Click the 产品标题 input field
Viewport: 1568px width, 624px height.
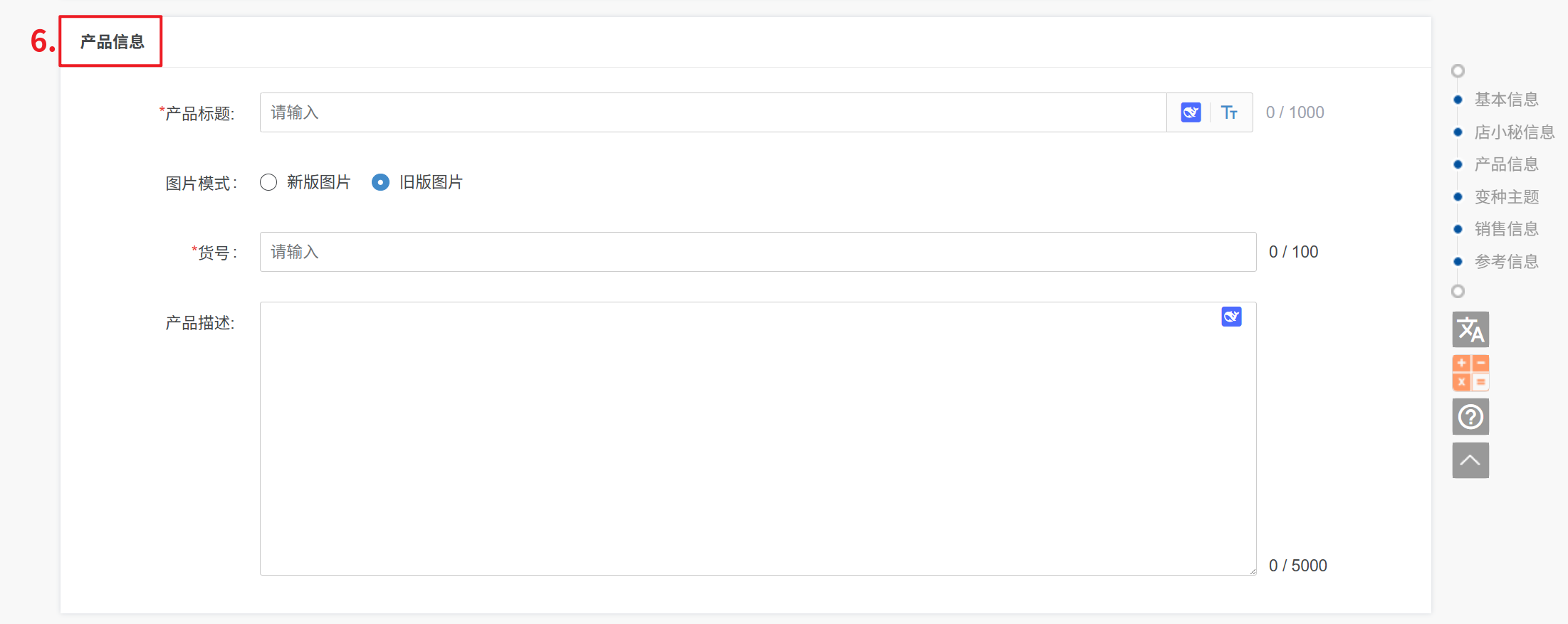[x=712, y=112]
